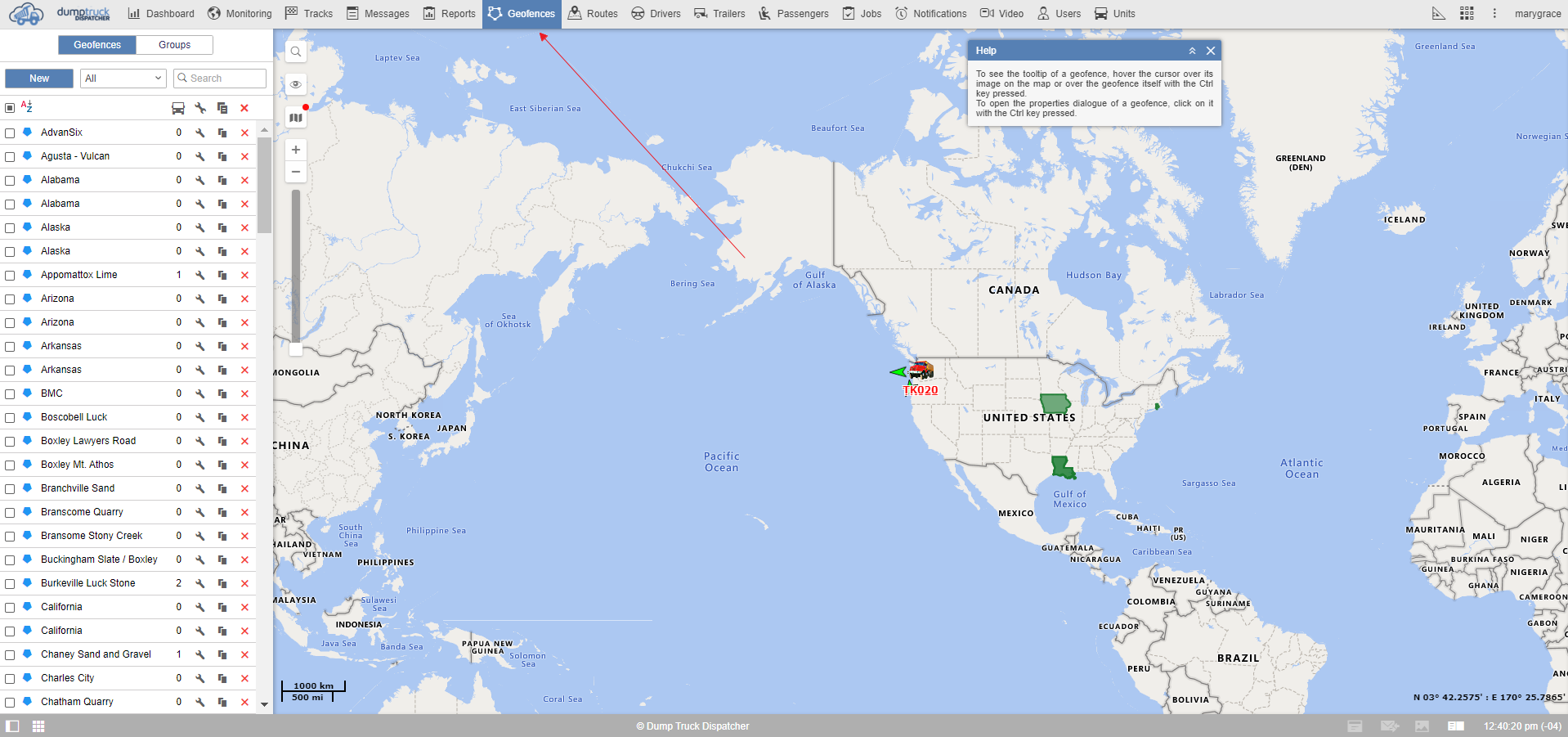The height and width of the screenshot is (737, 1568).
Task: Open map layers selector icon
Action: click(x=296, y=118)
